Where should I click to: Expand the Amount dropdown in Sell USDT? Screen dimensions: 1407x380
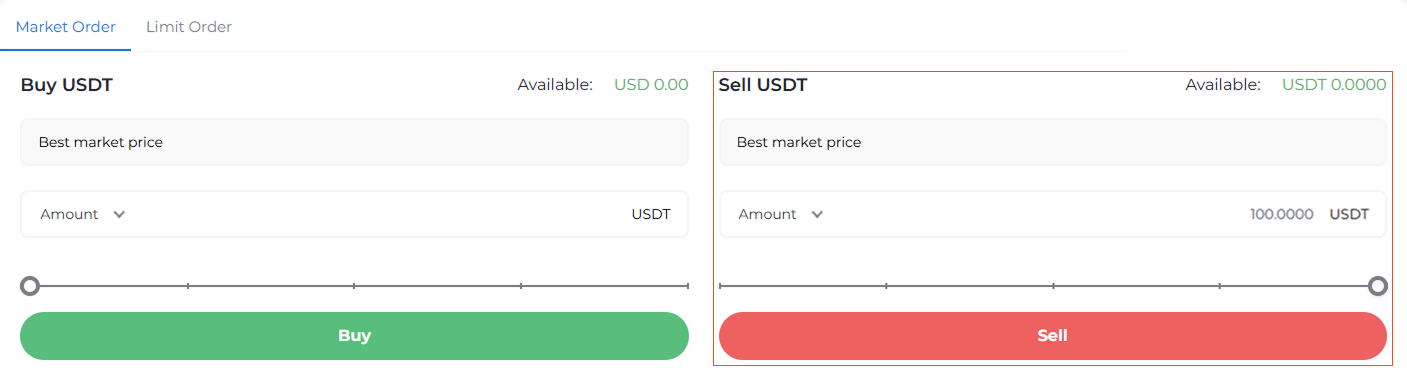click(781, 214)
